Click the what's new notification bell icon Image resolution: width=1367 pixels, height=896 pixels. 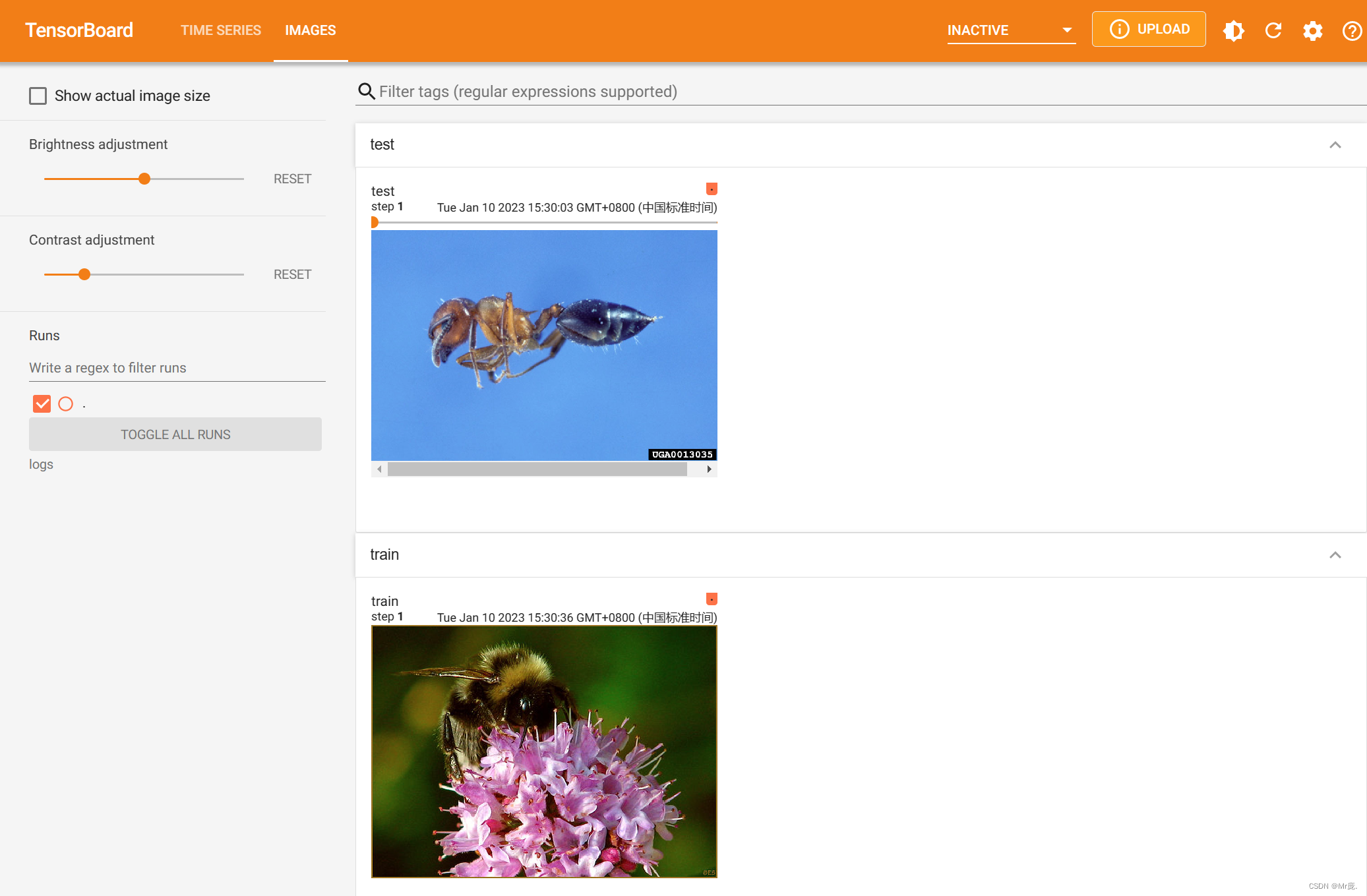tap(1232, 30)
